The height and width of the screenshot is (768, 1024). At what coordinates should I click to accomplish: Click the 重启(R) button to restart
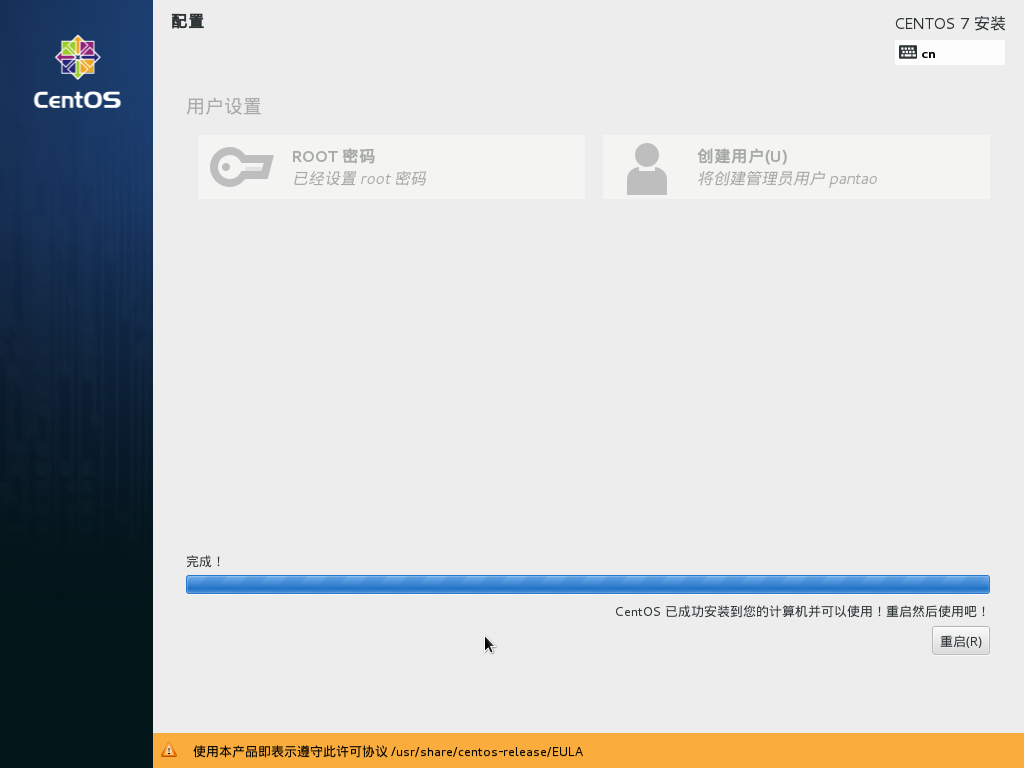point(960,640)
